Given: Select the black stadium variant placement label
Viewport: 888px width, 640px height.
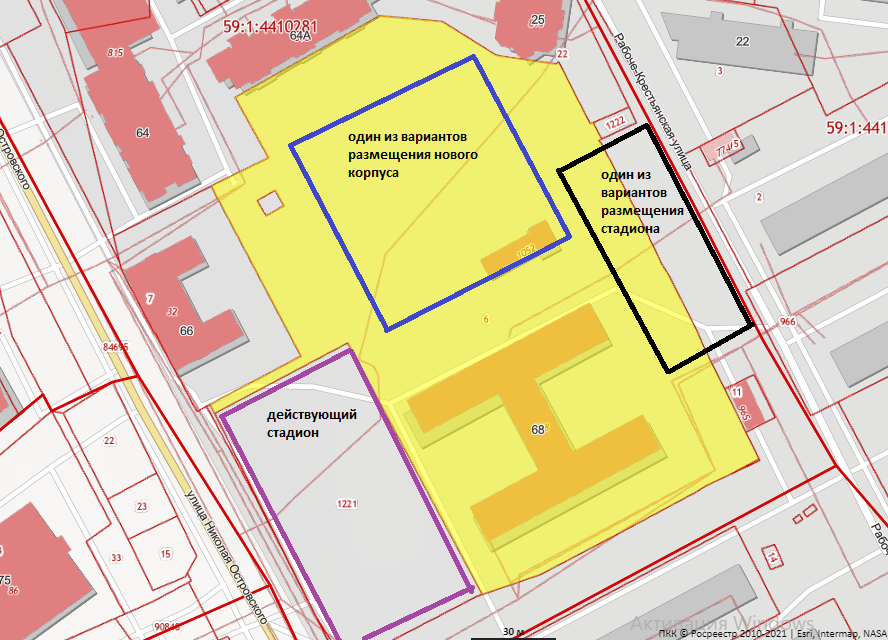Looking at the screenshot, I should (641, 201).
